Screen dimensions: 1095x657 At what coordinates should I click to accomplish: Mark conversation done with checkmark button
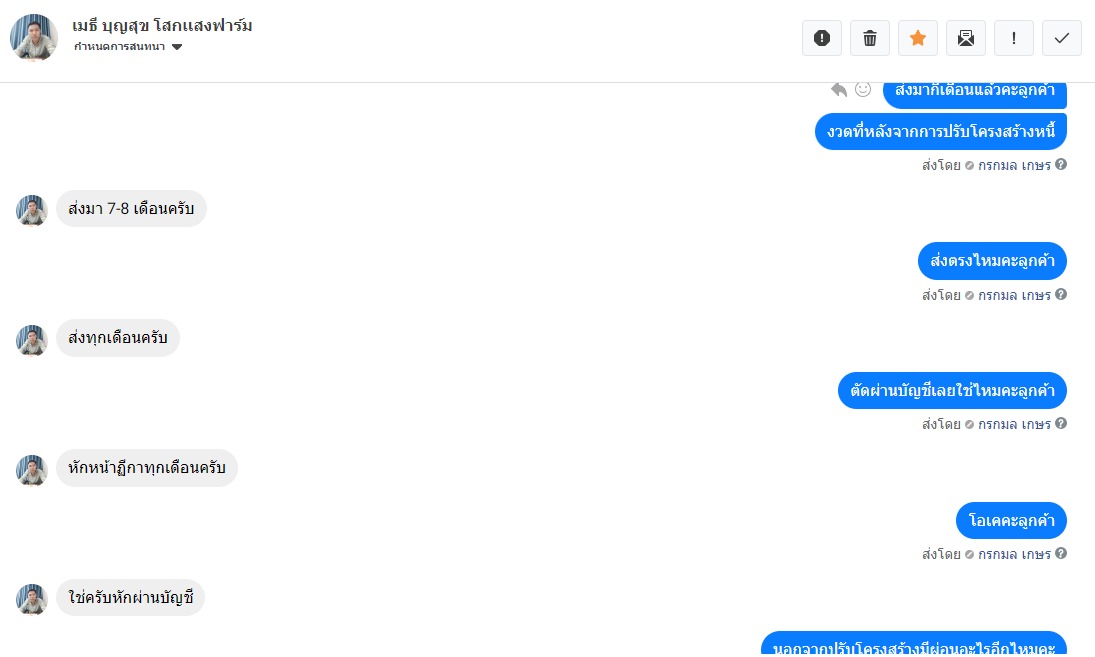(1061, 38)
